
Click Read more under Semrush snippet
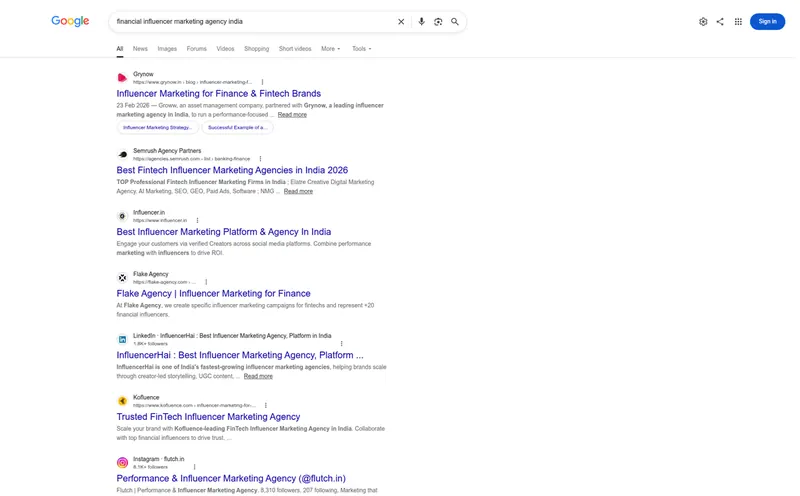tap(298, 191)
